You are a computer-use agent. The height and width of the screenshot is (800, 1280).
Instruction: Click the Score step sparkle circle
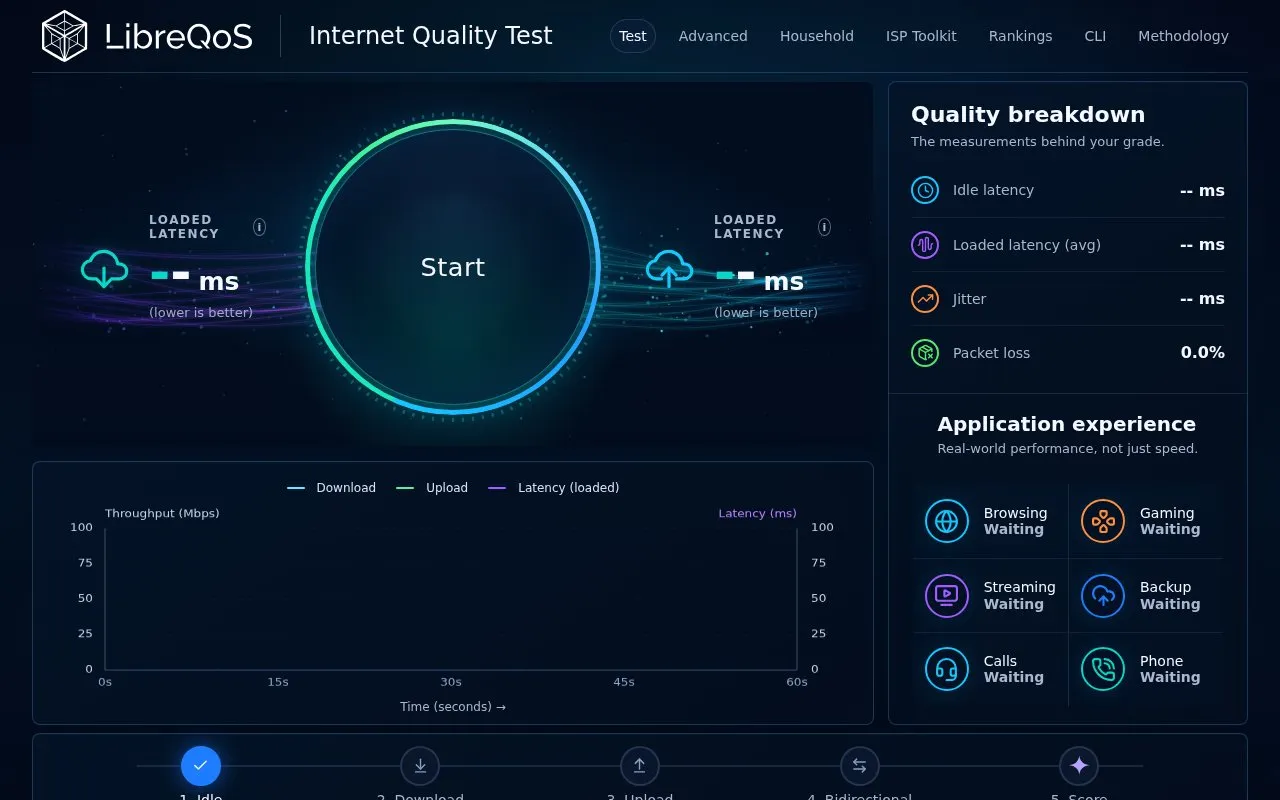point(1079,766)
